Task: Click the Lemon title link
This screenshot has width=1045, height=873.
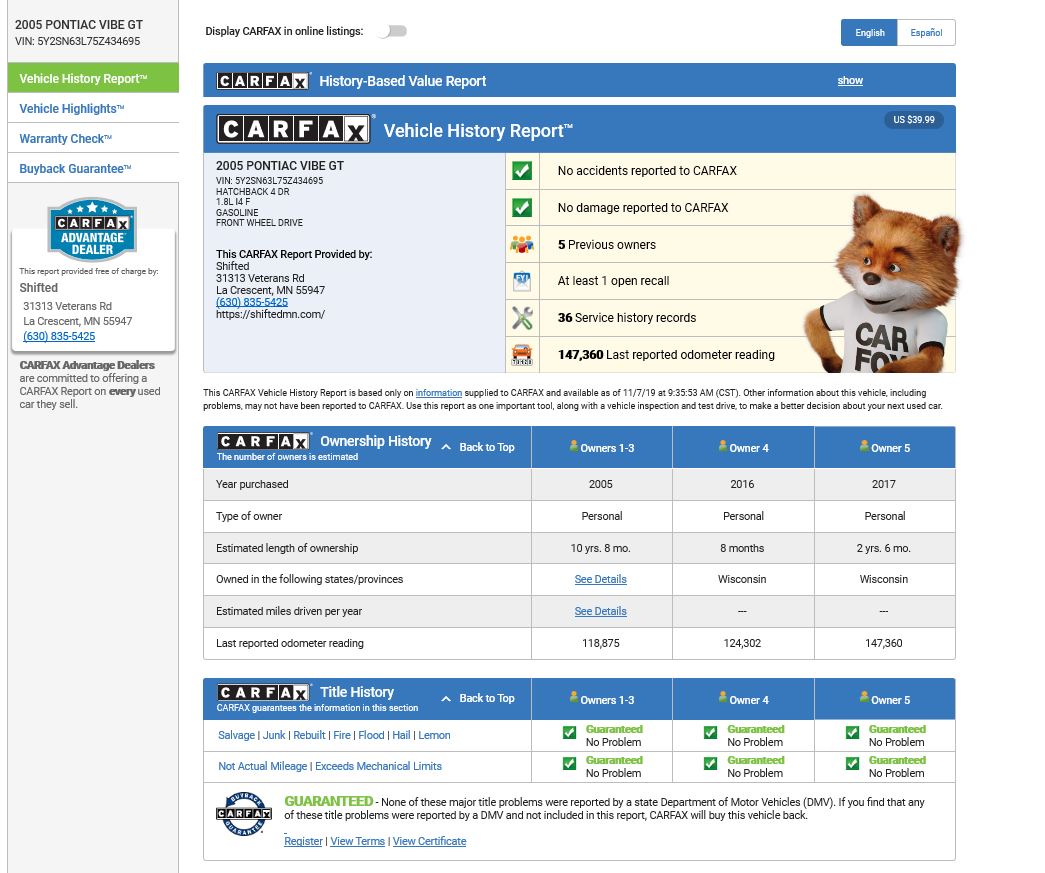Action: click(435, 735)
